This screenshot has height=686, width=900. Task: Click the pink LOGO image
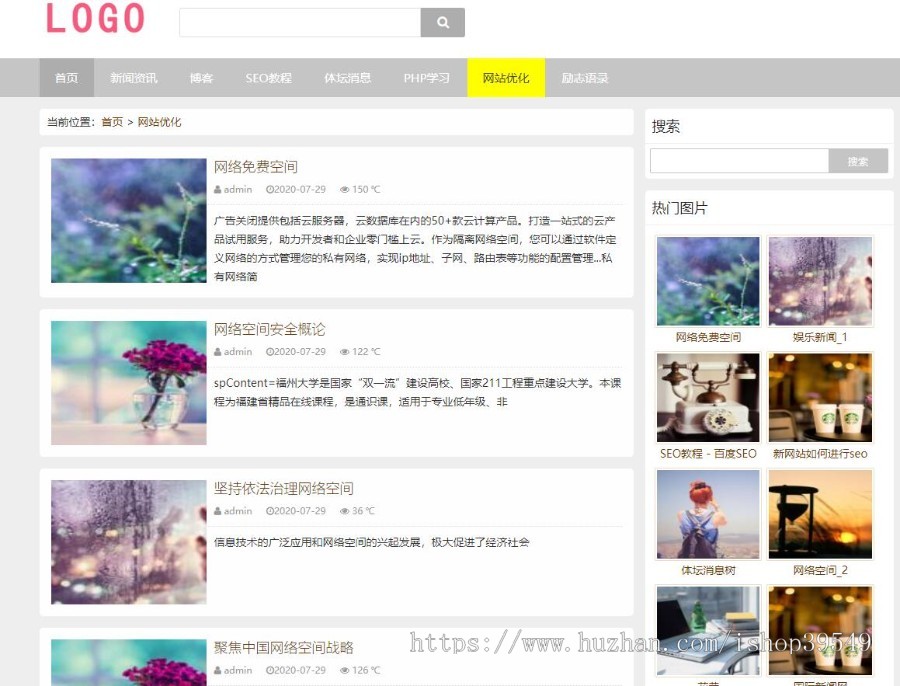pyautogui.click(x=95, y=18)
